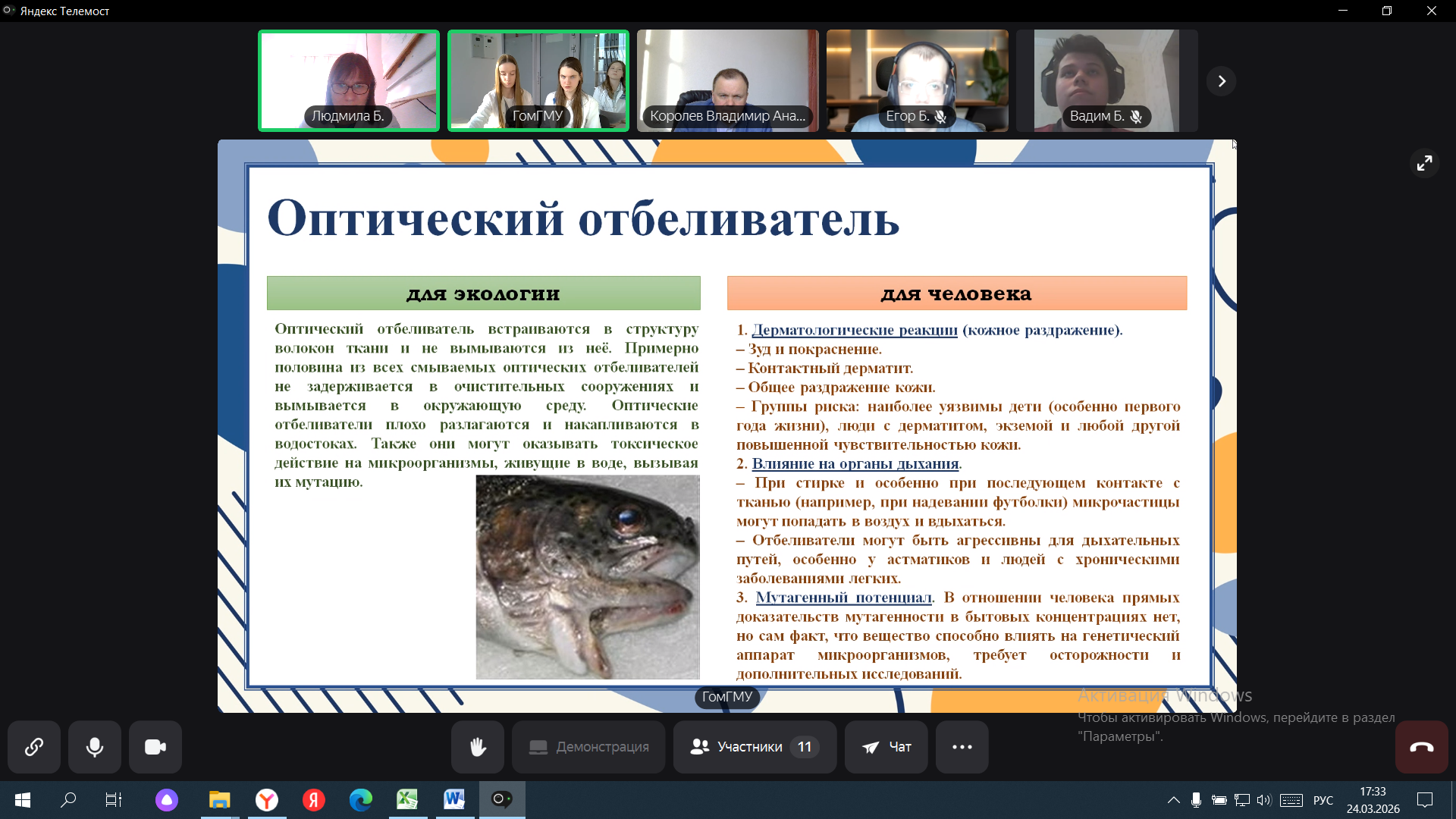
Task: Raise hand in the meeting
Action: coord(478,747)
